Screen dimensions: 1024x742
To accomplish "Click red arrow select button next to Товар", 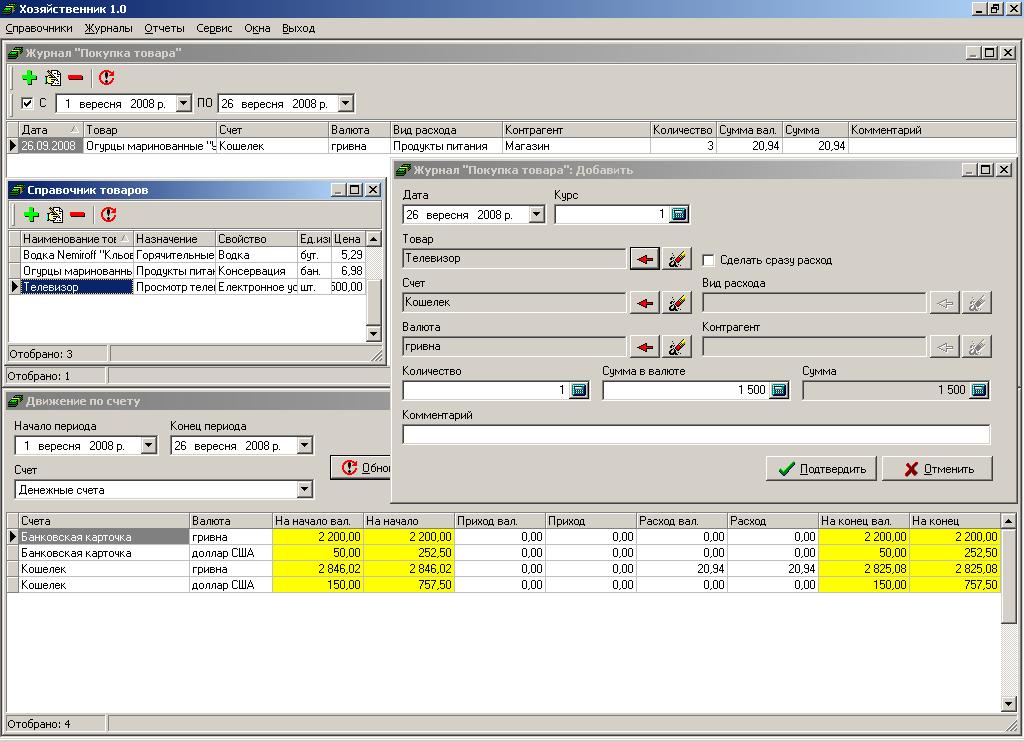I will coord(645,259).
